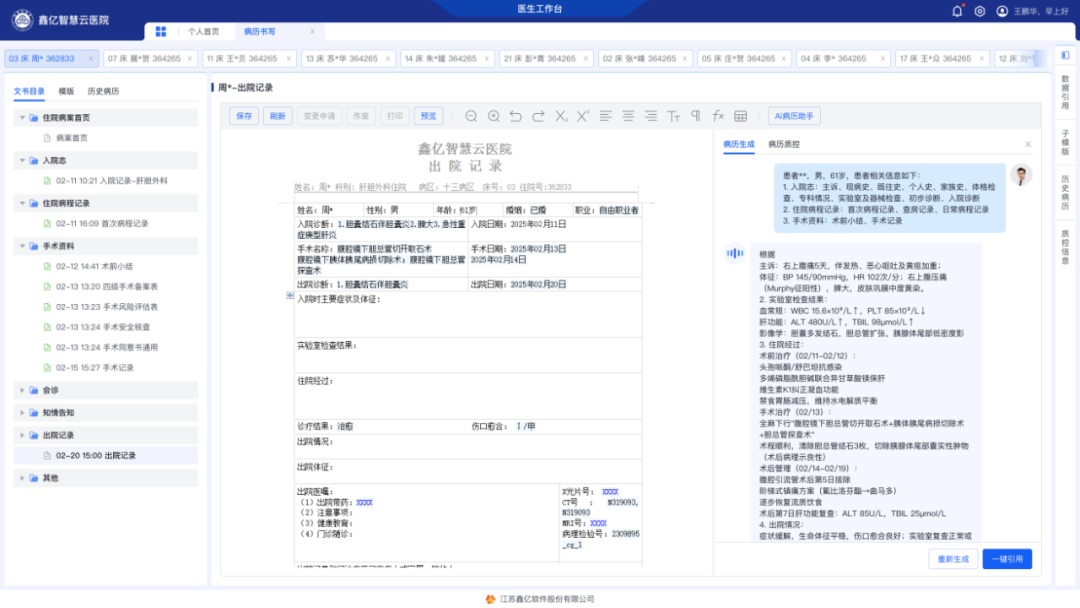The width and height of the screenshot is (1080, 608).
Task: Click the 一键引用 button
Action: pyautogui.click(x=1007, y=559)
